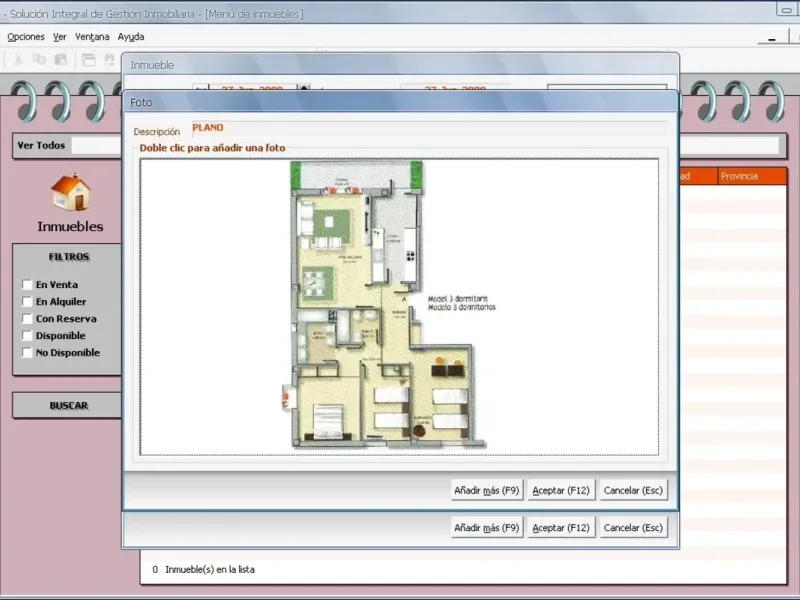Open the Opciones menu
800x600 pixels.
[26, 37]
